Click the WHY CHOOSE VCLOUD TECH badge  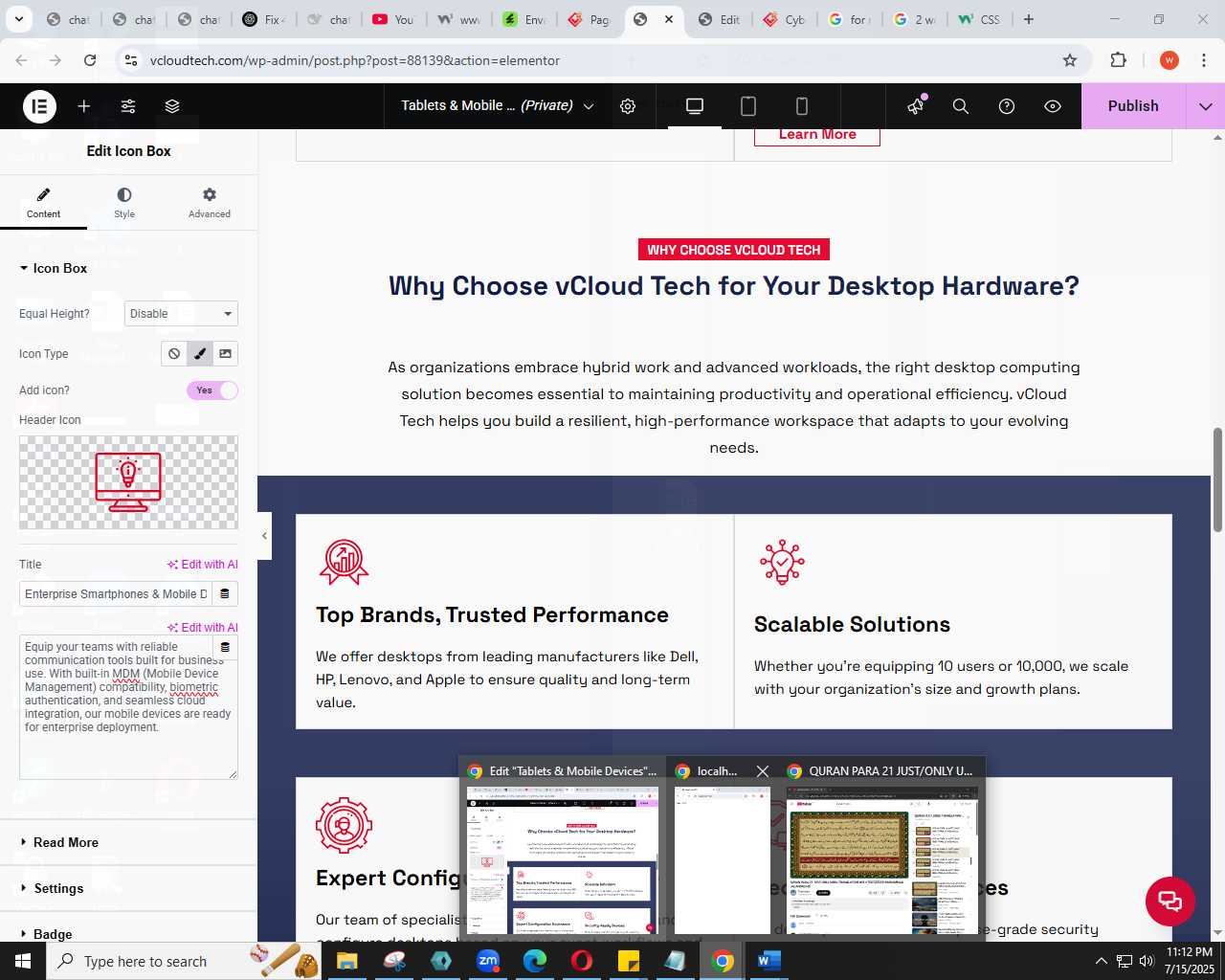pos(734,250)
